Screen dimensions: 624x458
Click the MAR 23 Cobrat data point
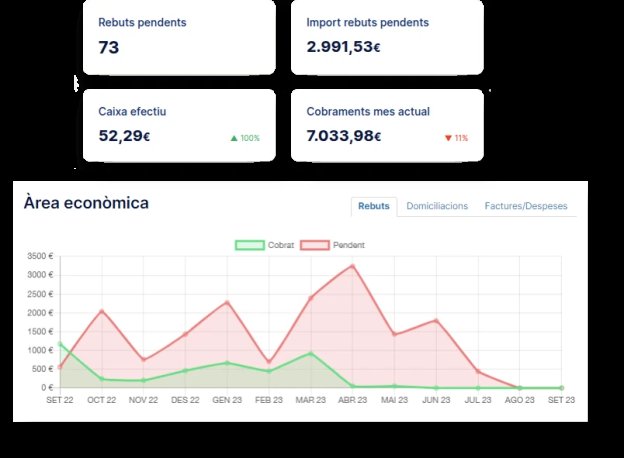click(x=311, y=353)
